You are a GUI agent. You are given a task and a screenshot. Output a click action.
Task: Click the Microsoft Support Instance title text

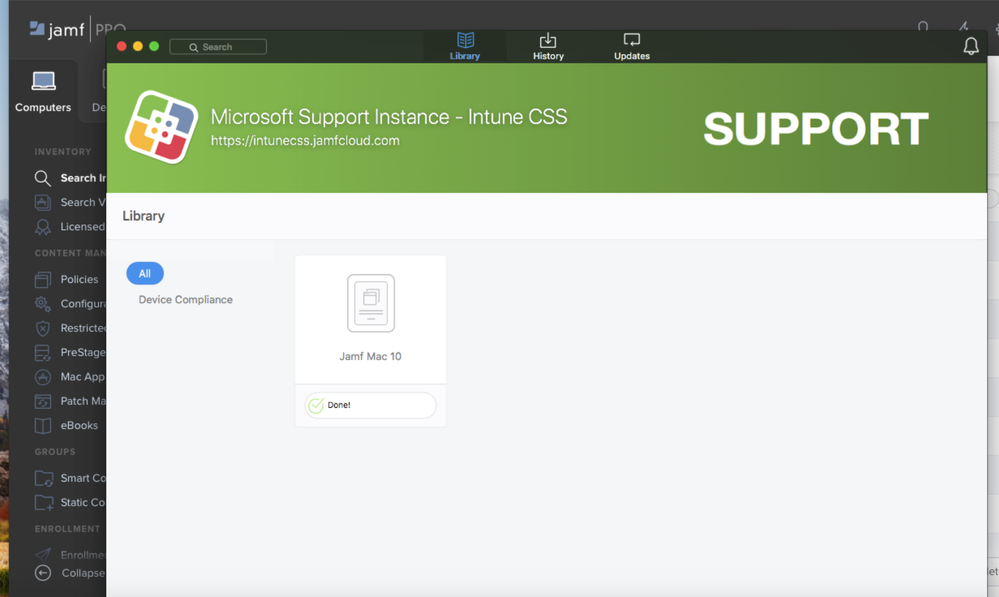point(389,117)
